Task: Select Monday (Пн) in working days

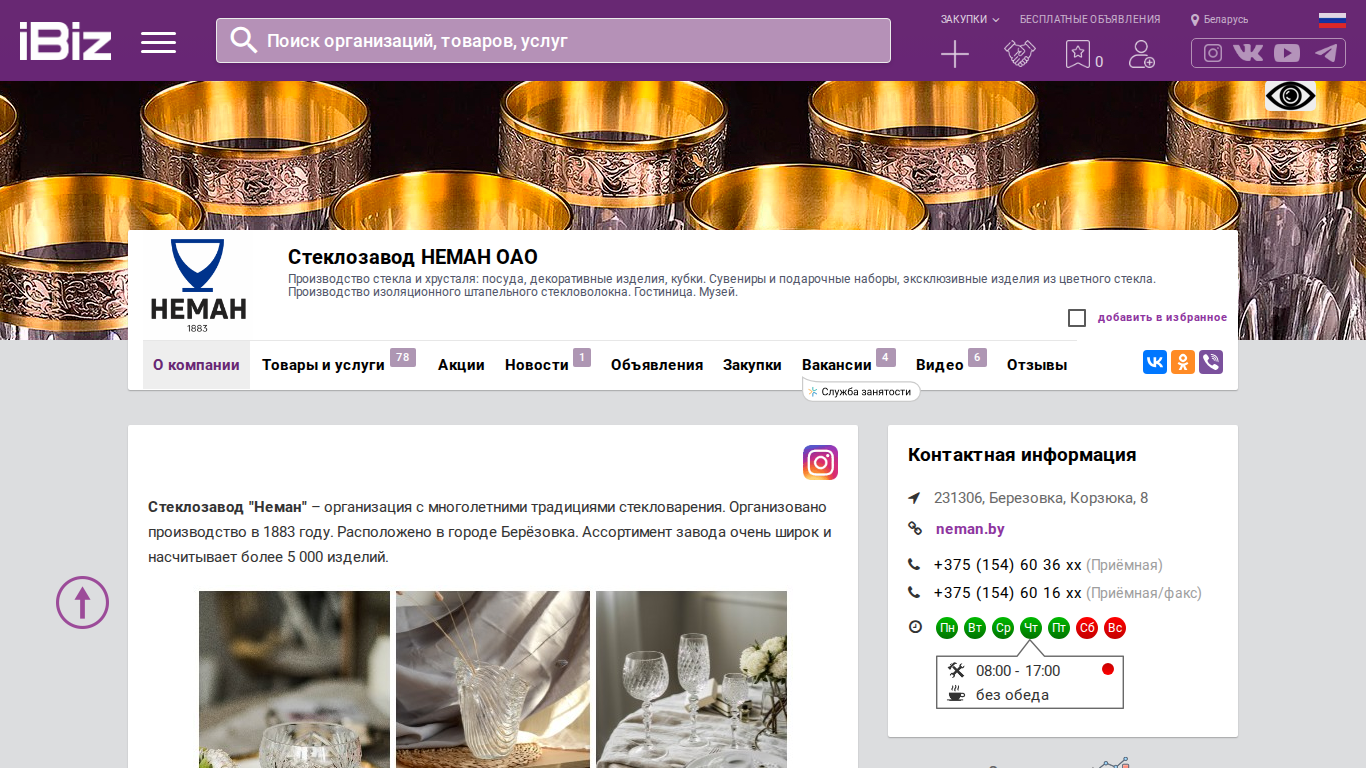Action: (x=947, y=628)
